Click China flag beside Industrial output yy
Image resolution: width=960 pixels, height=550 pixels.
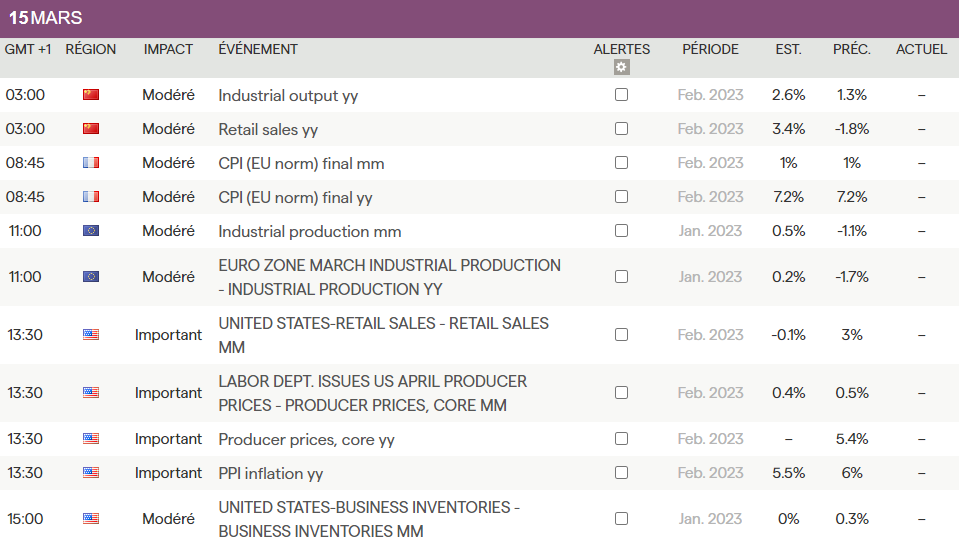91,95
